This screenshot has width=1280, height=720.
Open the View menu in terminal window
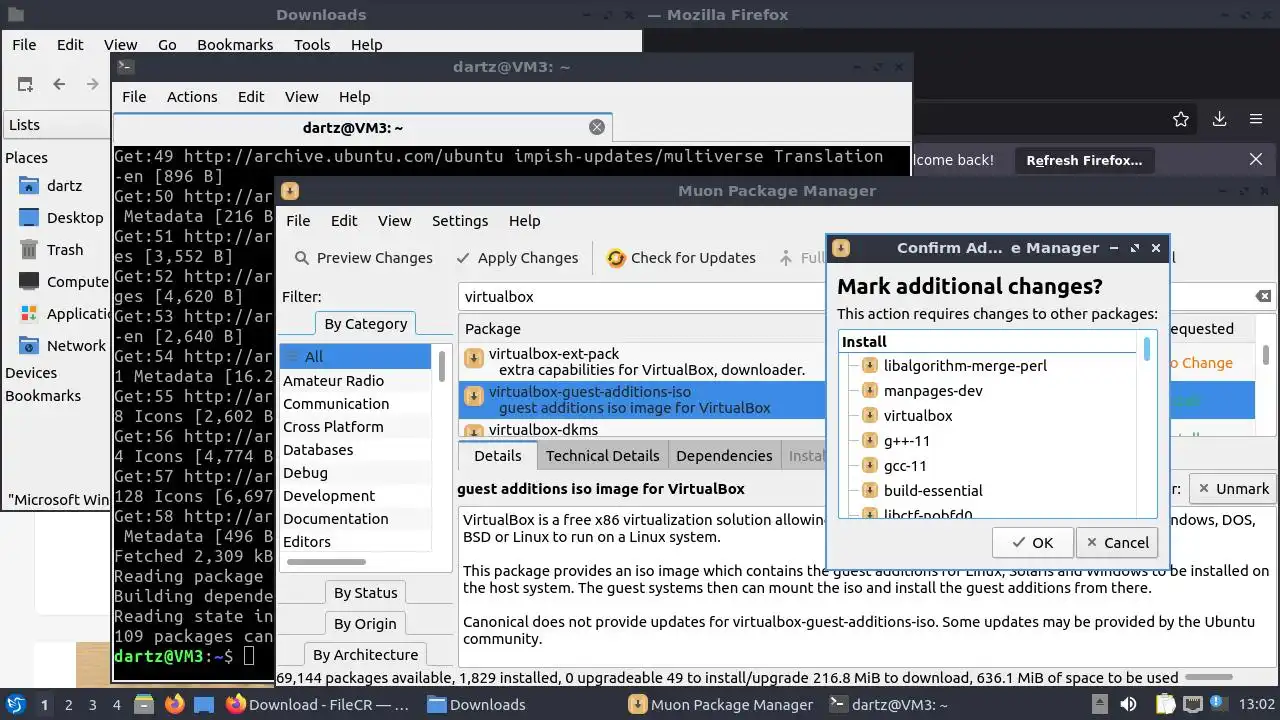pyautogui.click(x=301, y=97)
